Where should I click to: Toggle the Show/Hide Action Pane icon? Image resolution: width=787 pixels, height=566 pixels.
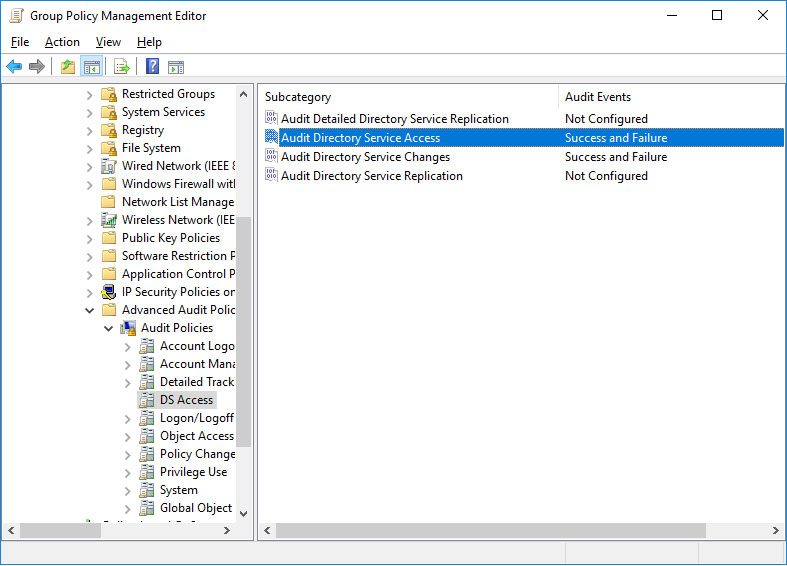(176, 67)
